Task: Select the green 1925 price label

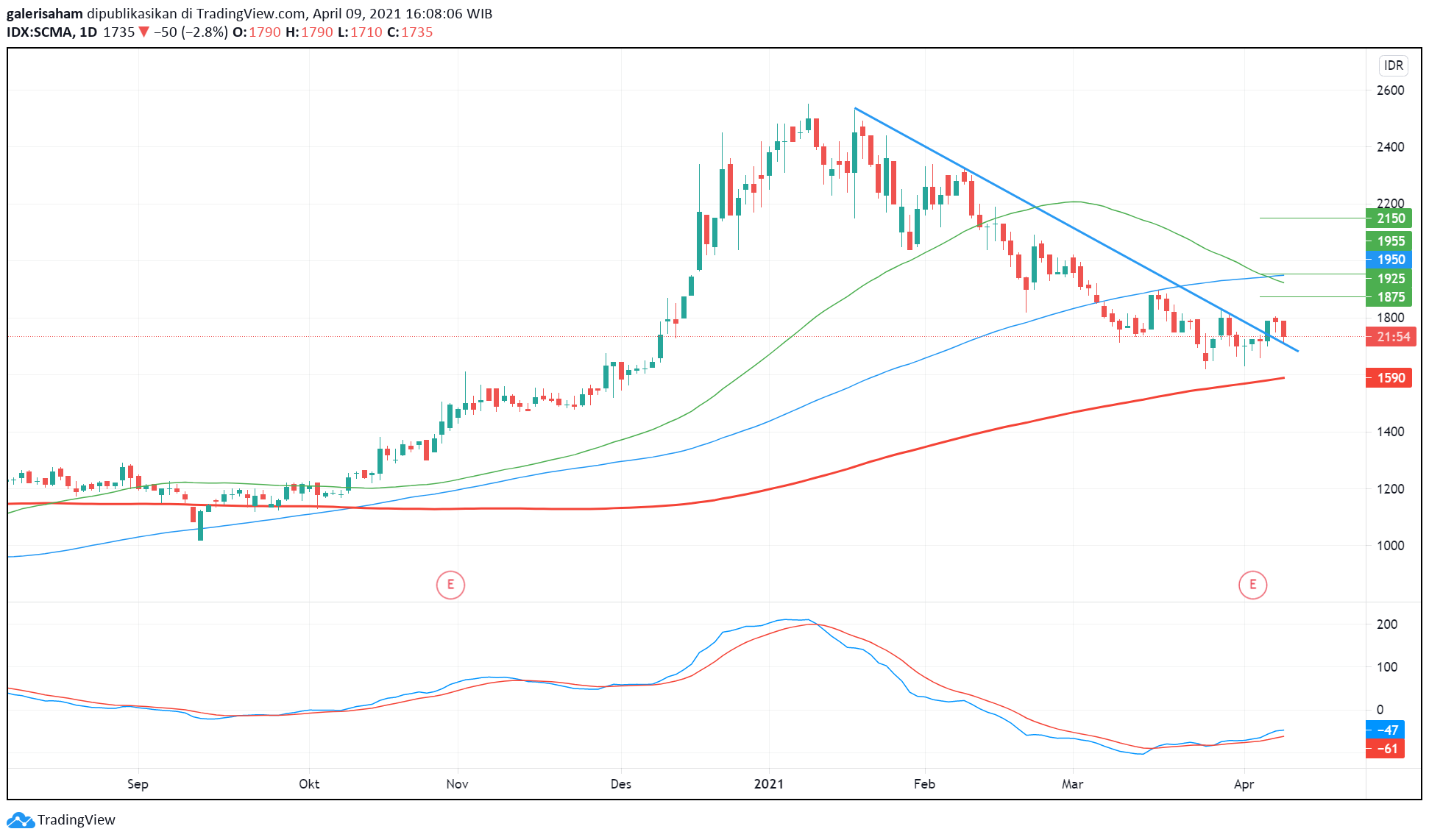Action: point(1389,279)
